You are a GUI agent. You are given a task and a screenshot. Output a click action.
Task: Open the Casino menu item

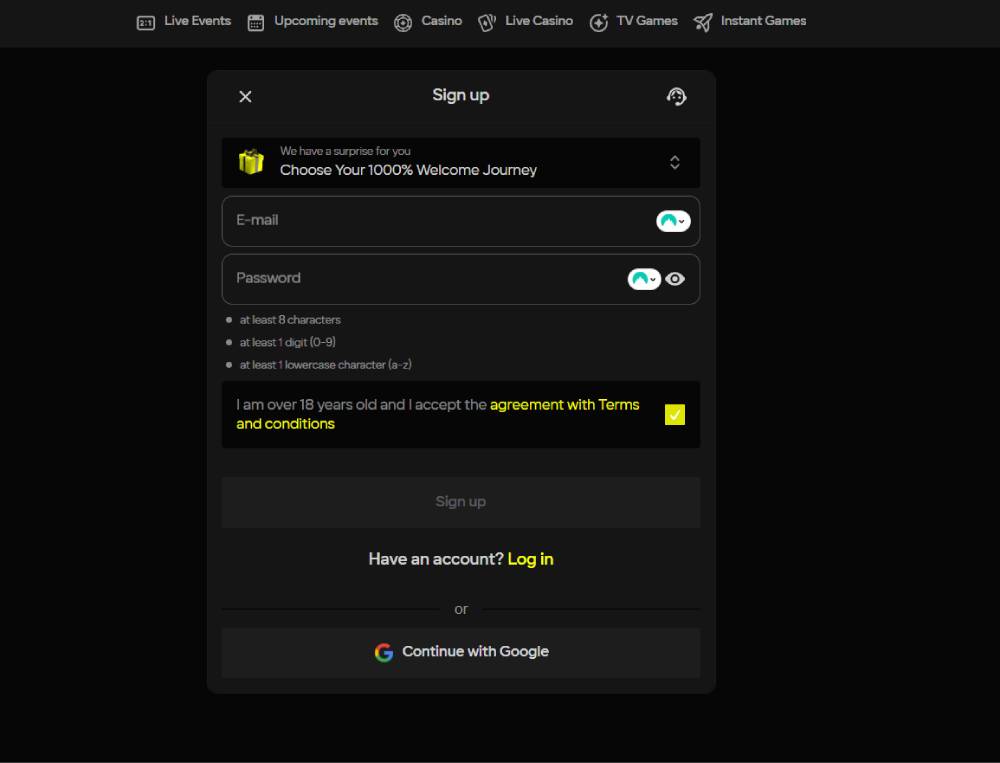point(441,21)
